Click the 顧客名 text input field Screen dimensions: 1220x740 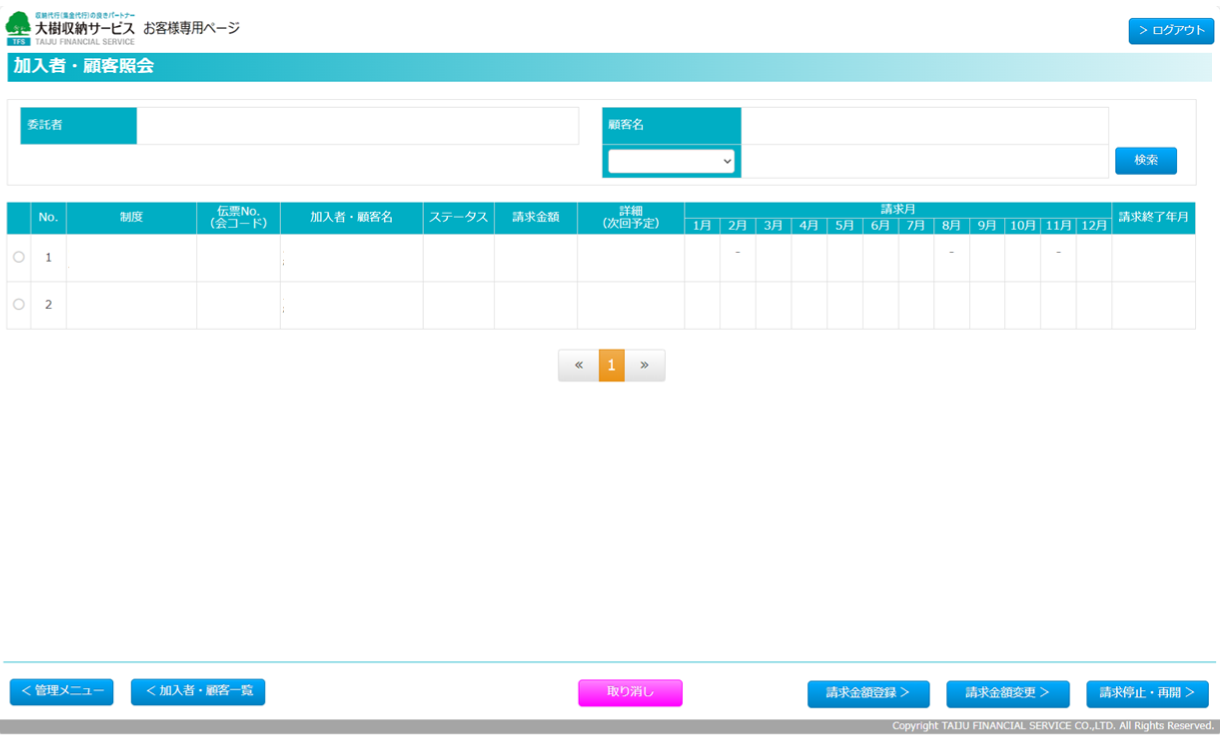pos(924,126)
